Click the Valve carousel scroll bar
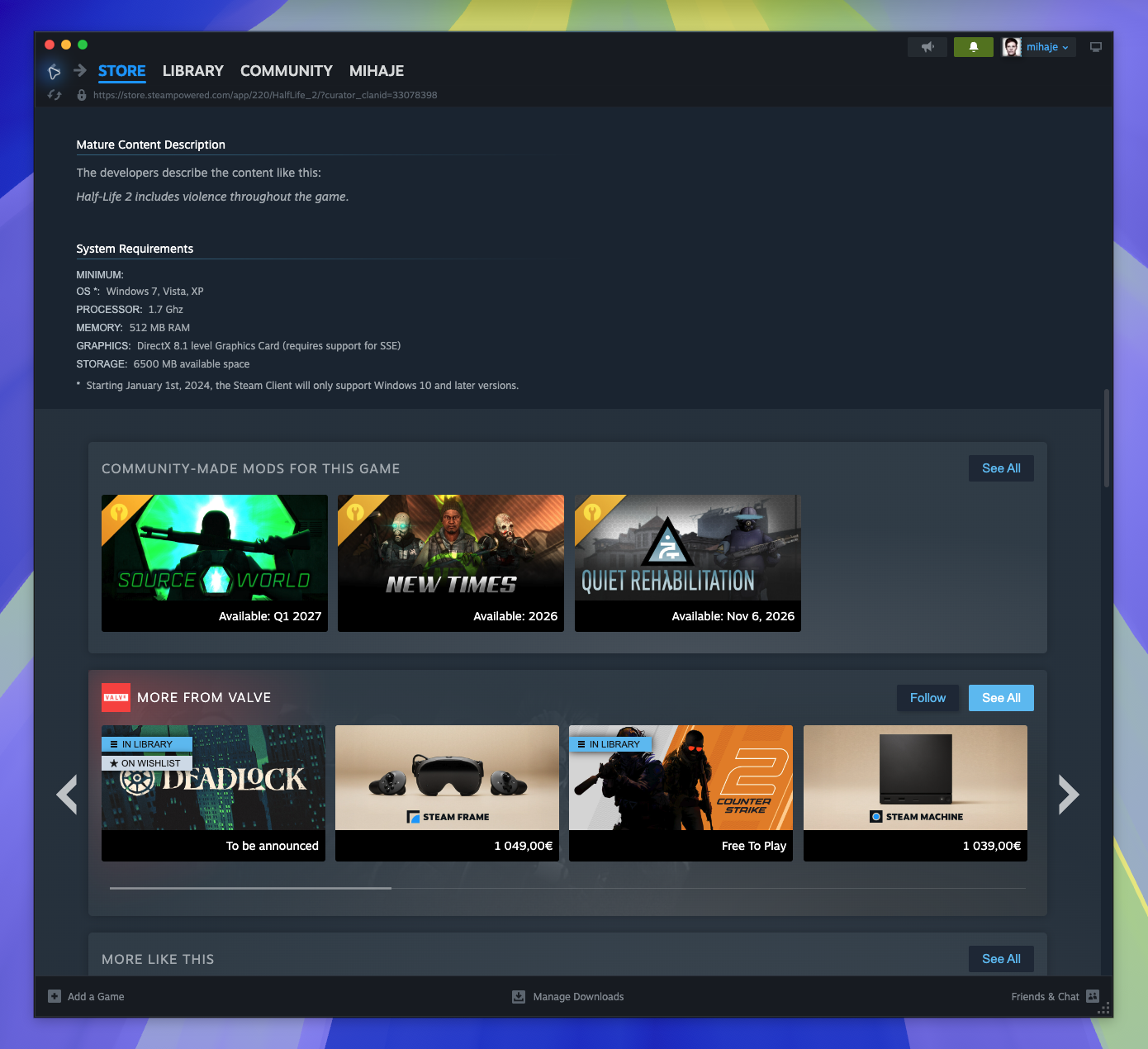Image resolution: width=1148 pixels, height=1049 pixels. click(x=250, y=888)
